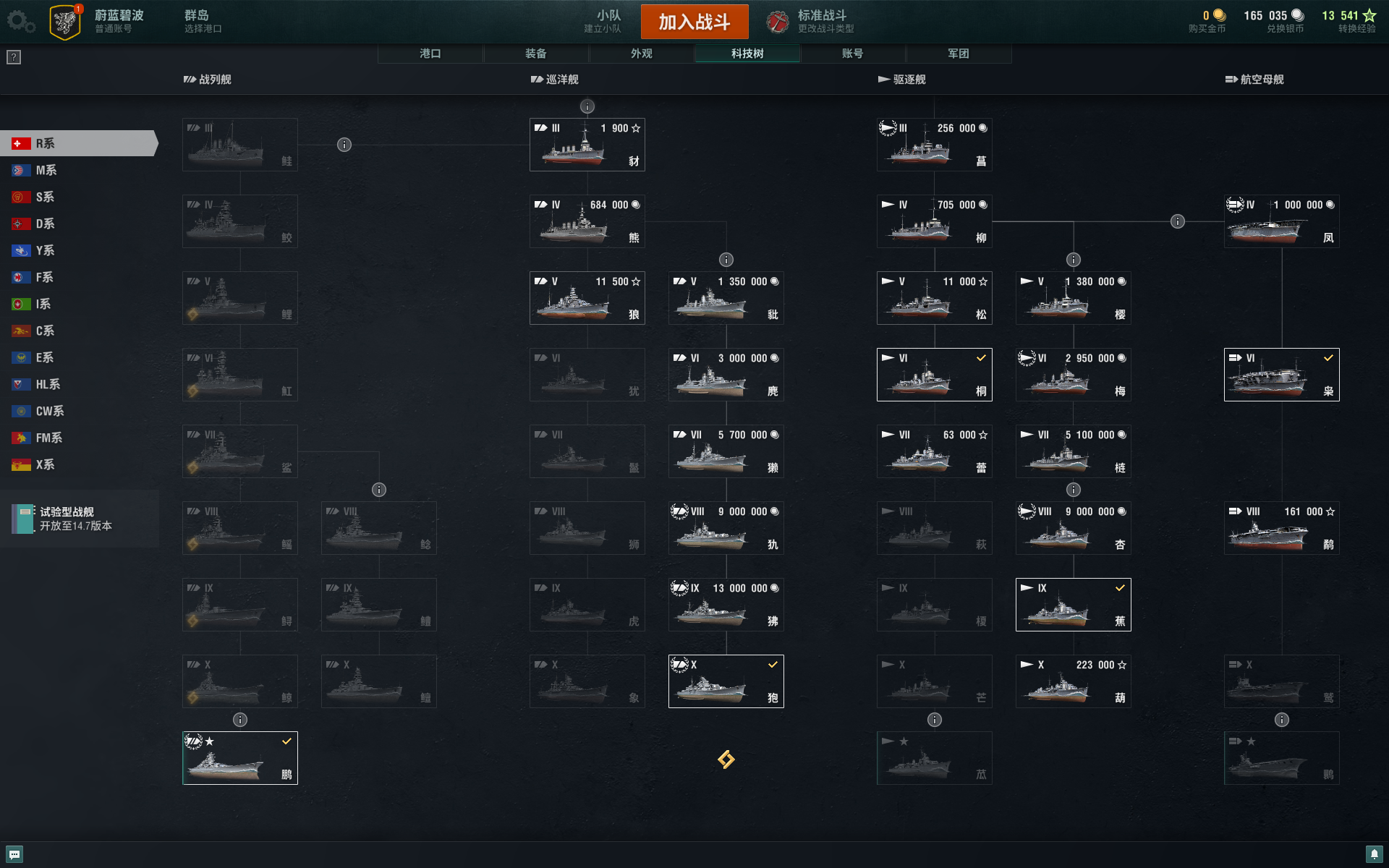Screen dimensions: 1389x868
Task: Open 小队 create division option
Action: tap(603, 21)
